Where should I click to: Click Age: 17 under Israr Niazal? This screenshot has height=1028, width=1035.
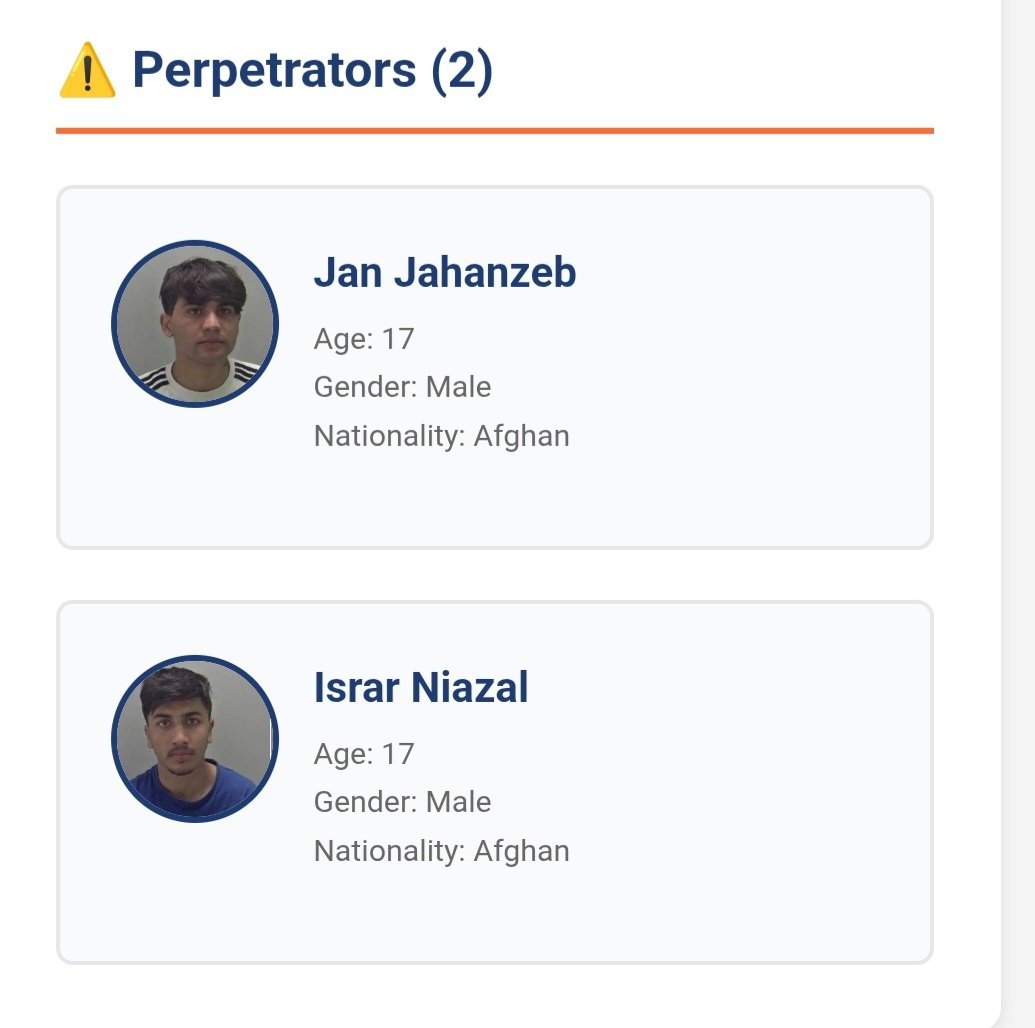[364, 754]
